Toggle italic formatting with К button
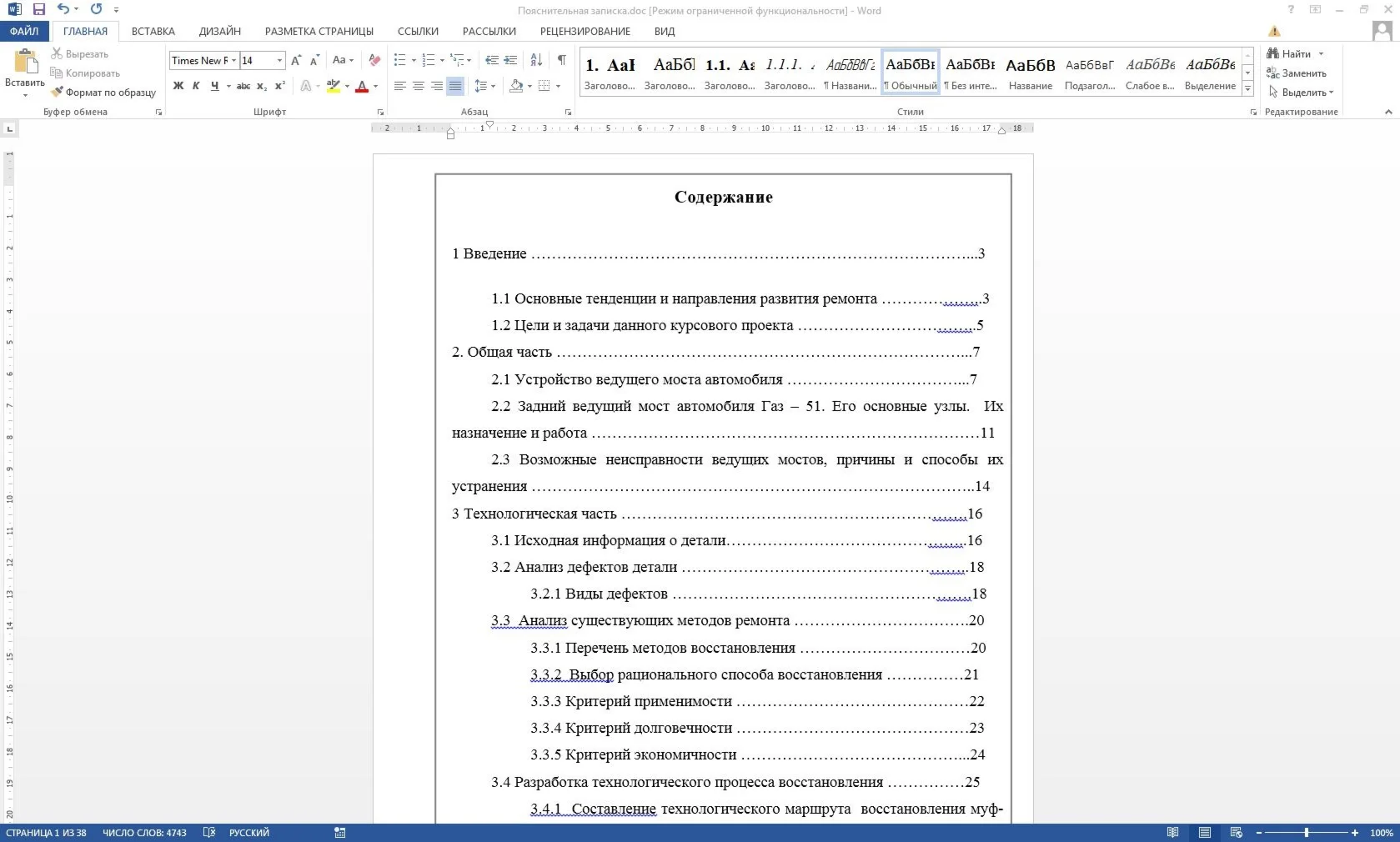 coord(196,86)
